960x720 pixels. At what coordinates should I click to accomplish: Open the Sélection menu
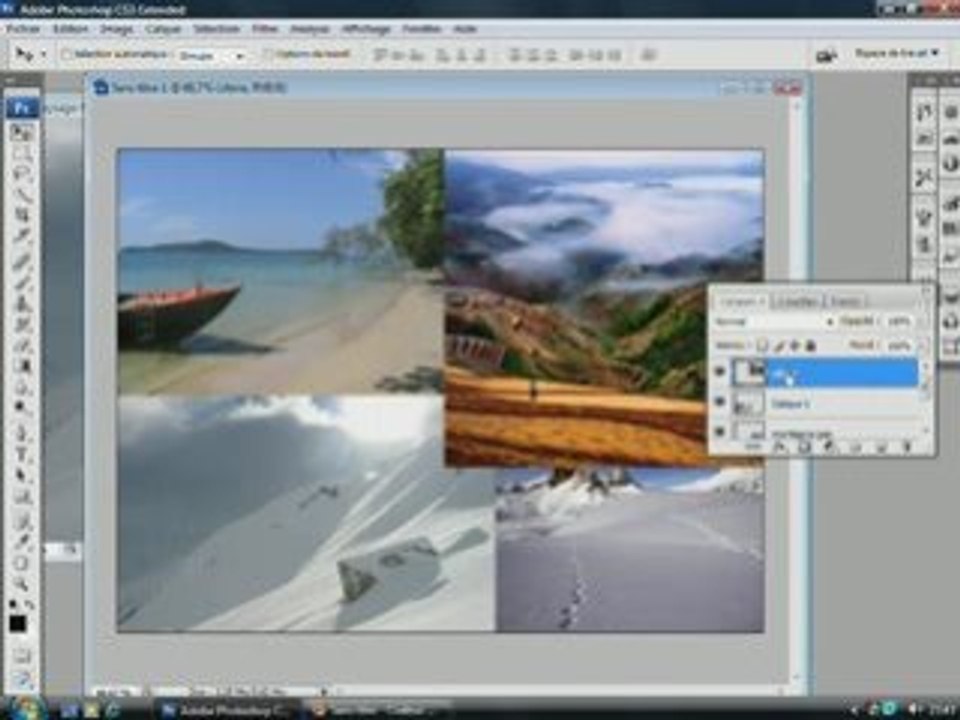tap(216, 29)
